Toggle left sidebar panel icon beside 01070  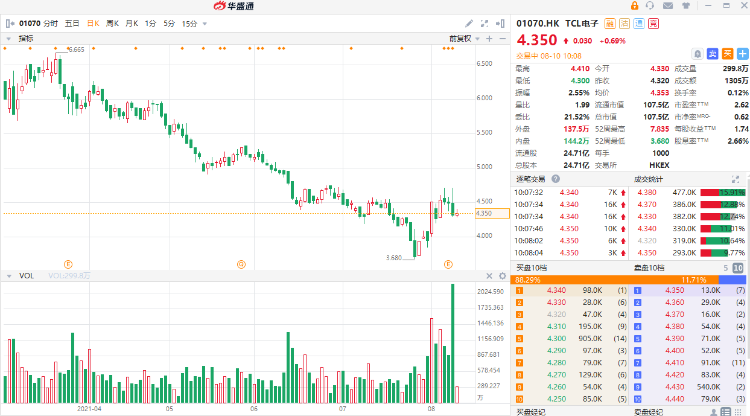10,23
